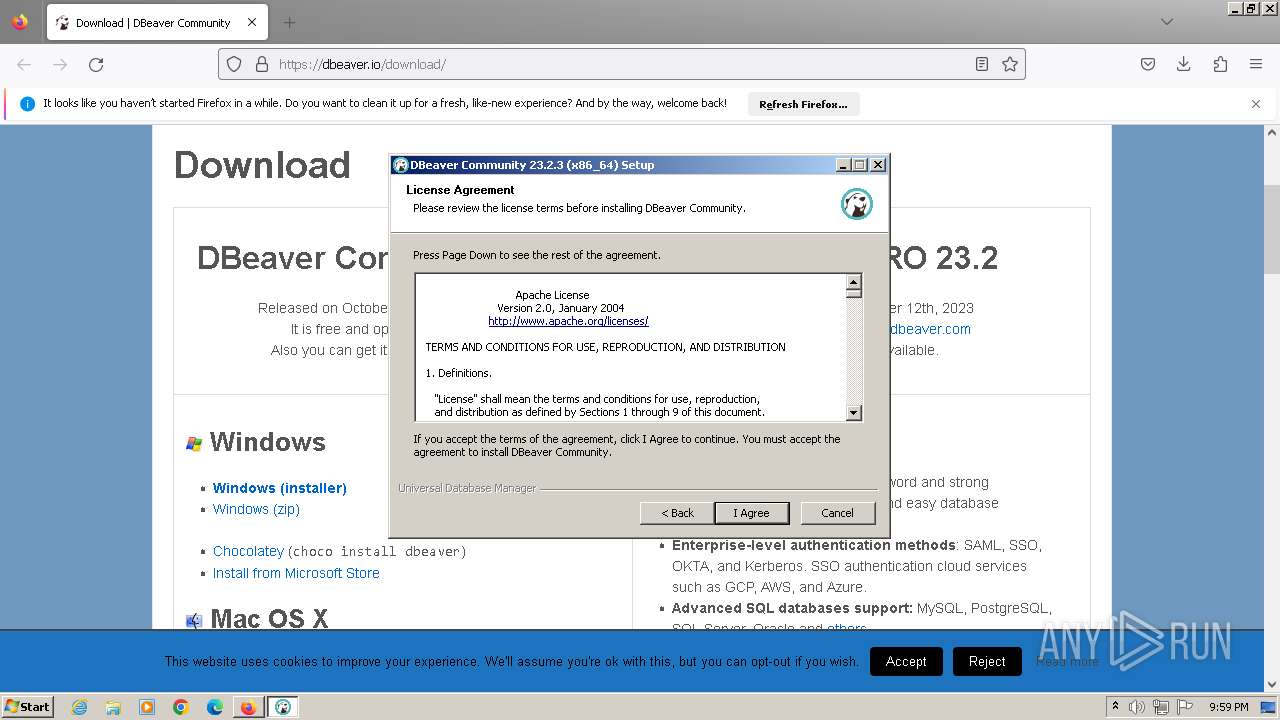Open the volume speaker tray icon
This screenshot has width=1280, height=720.
coord(1137,707)
